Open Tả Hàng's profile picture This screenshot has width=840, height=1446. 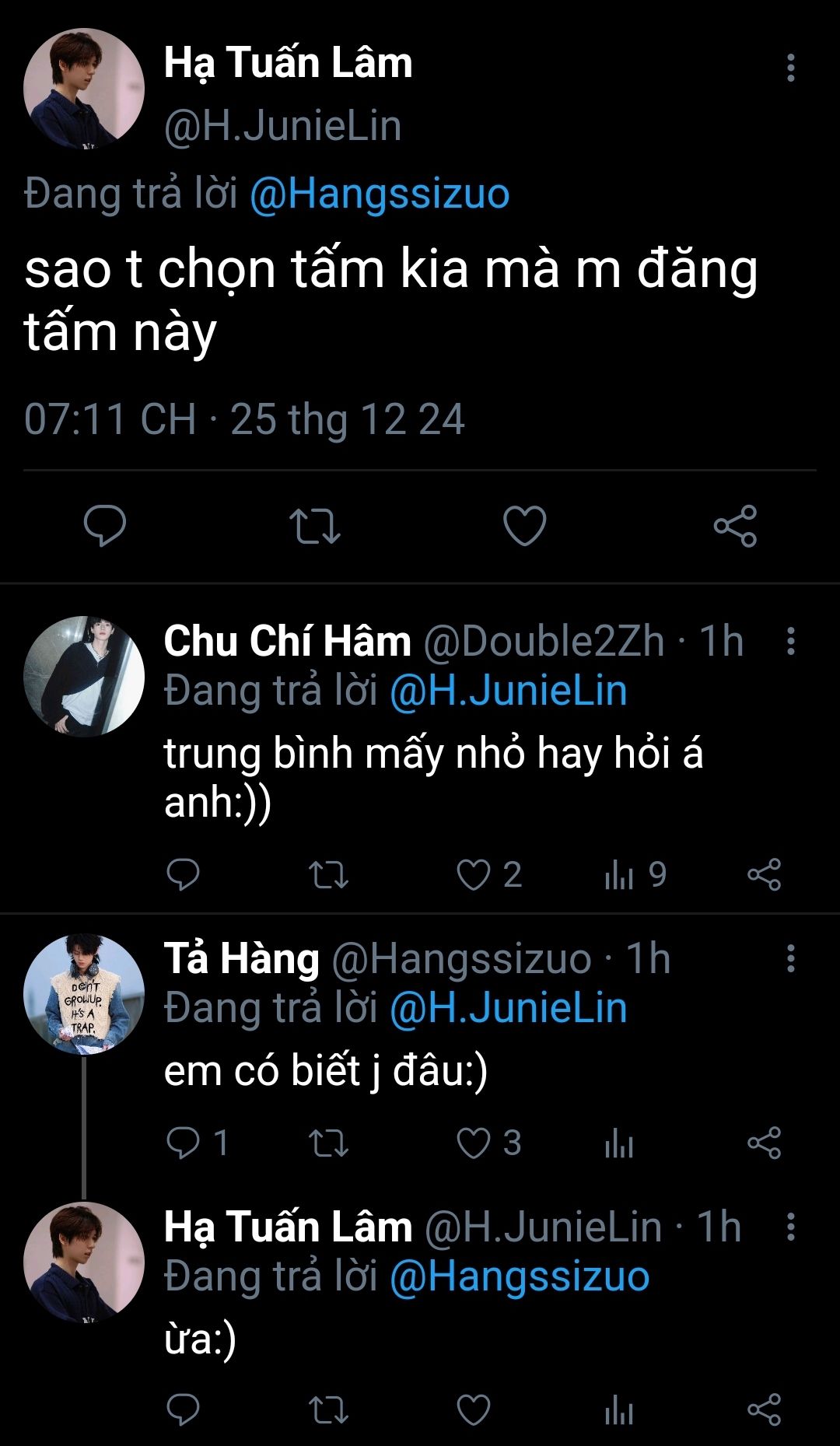pos(84,995)
